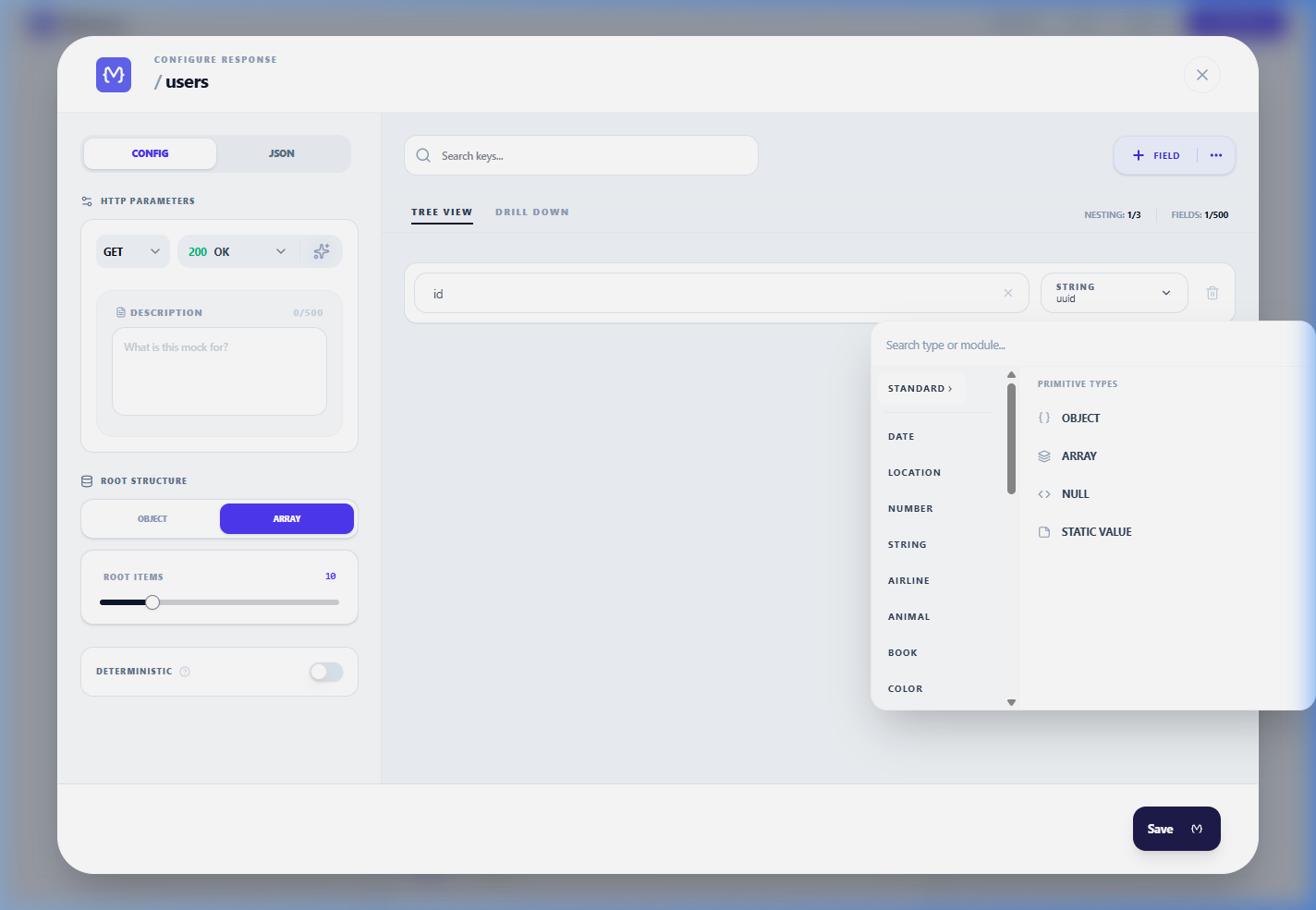
Task: Select the OBJECT primitive type
Action: pos(1079,419)
